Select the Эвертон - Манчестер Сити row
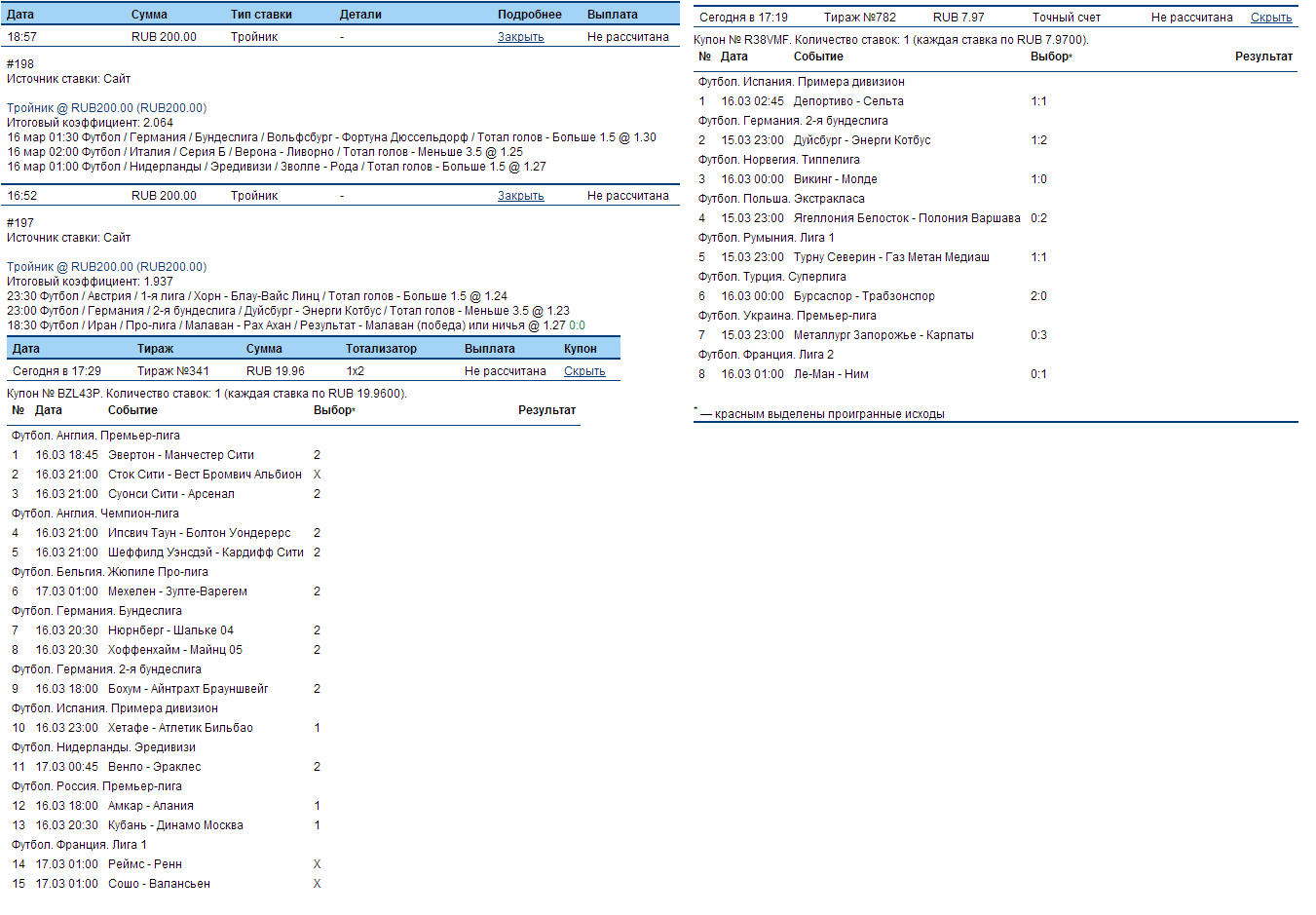The image size is (1316, 915). point(293,455)
